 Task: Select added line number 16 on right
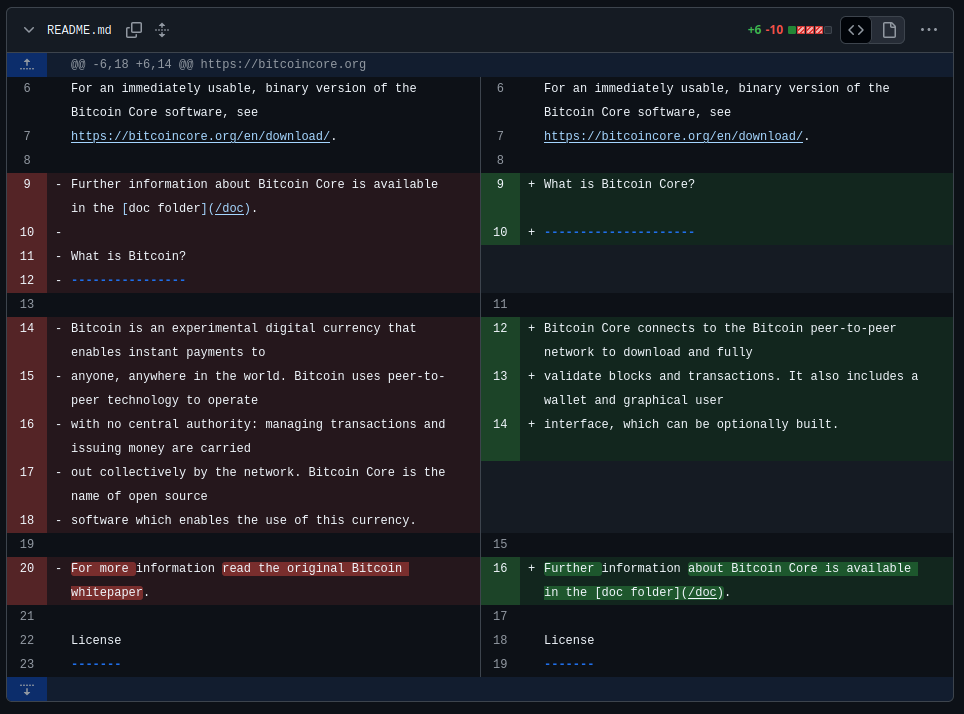point(500,568)
